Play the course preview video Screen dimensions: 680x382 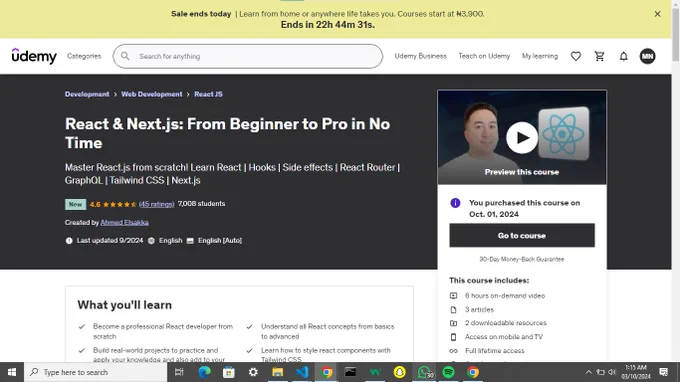(522, 137)
